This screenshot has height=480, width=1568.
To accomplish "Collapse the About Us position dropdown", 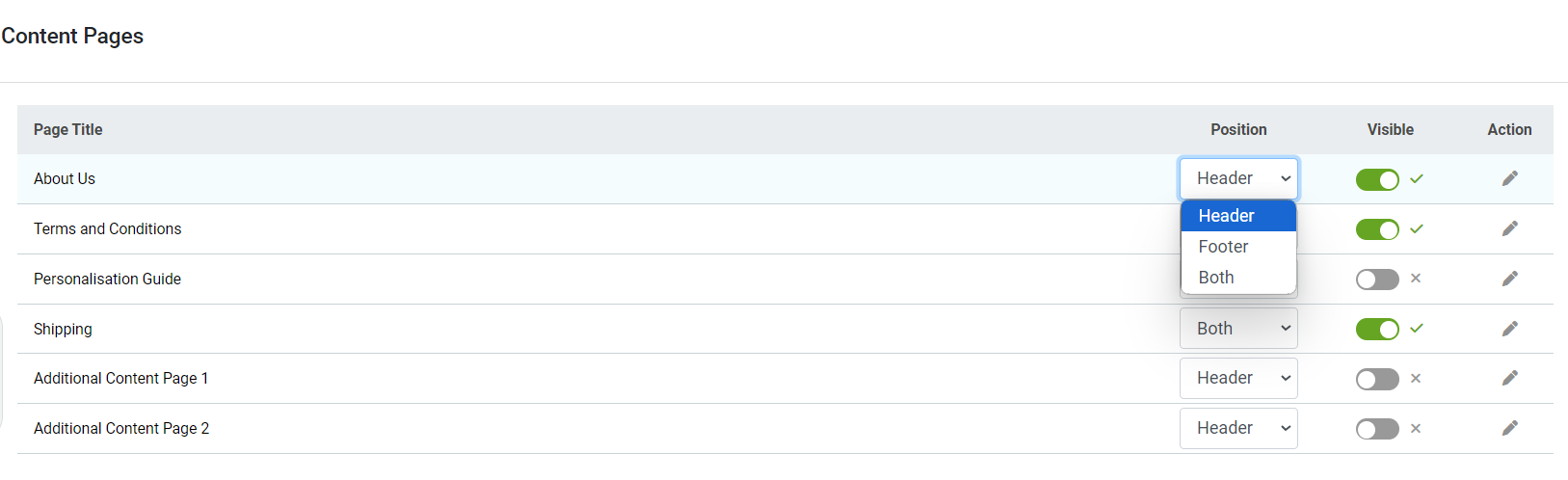I will (x=1238, y=178).
